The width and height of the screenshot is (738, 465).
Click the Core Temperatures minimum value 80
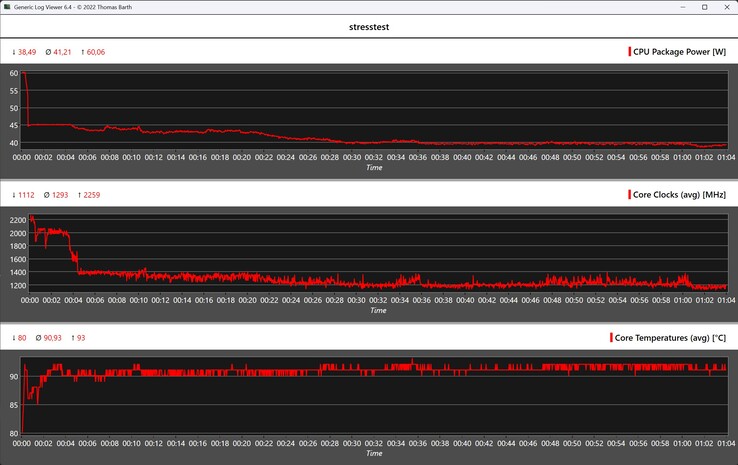coord(23,338)
